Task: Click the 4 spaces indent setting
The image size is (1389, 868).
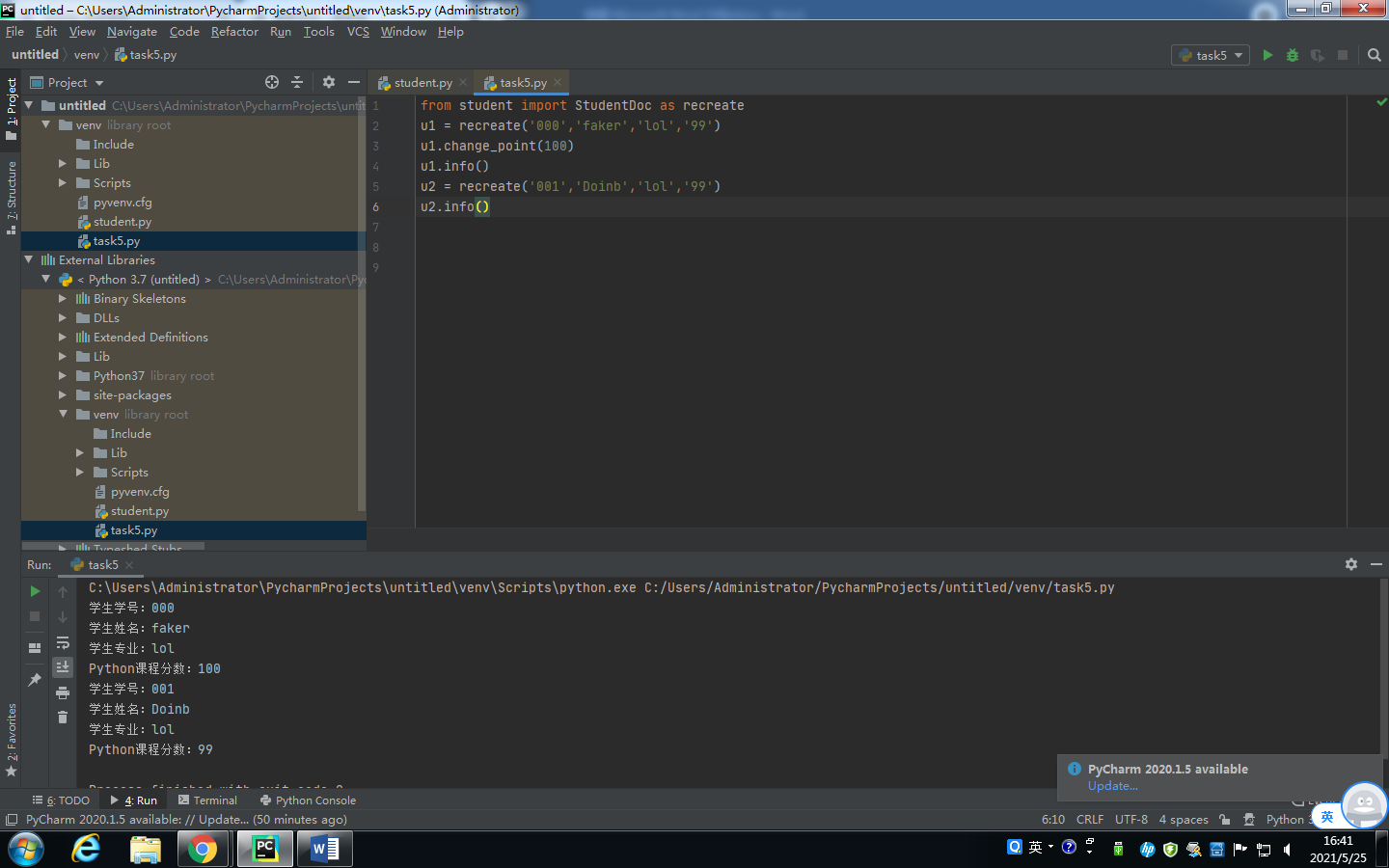Action: [x=1184, y=820]
